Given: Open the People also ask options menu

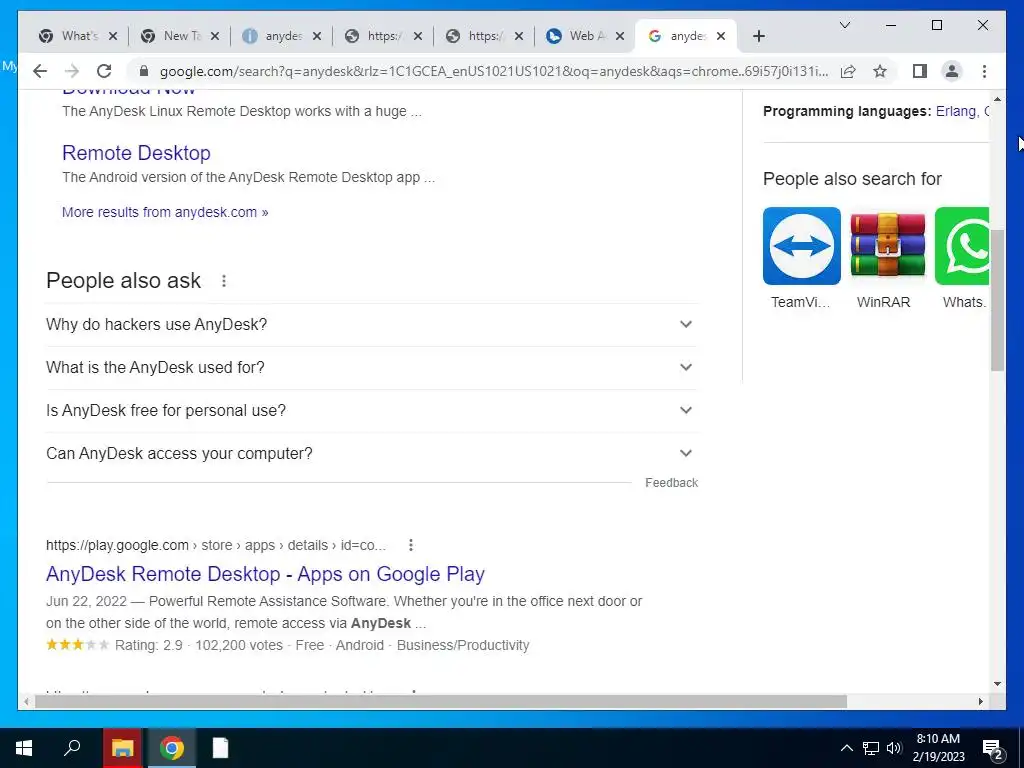Looking at the screenshot, I should pyautogui.click(x=223, y=281).
